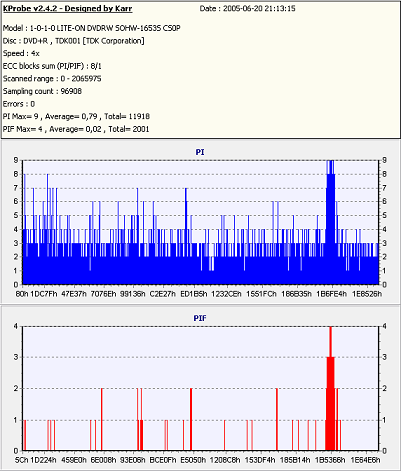The image size is (401, 471).
Task: Click the 1E64E6h label on PIF axis
Action: (x=365, y=460)
